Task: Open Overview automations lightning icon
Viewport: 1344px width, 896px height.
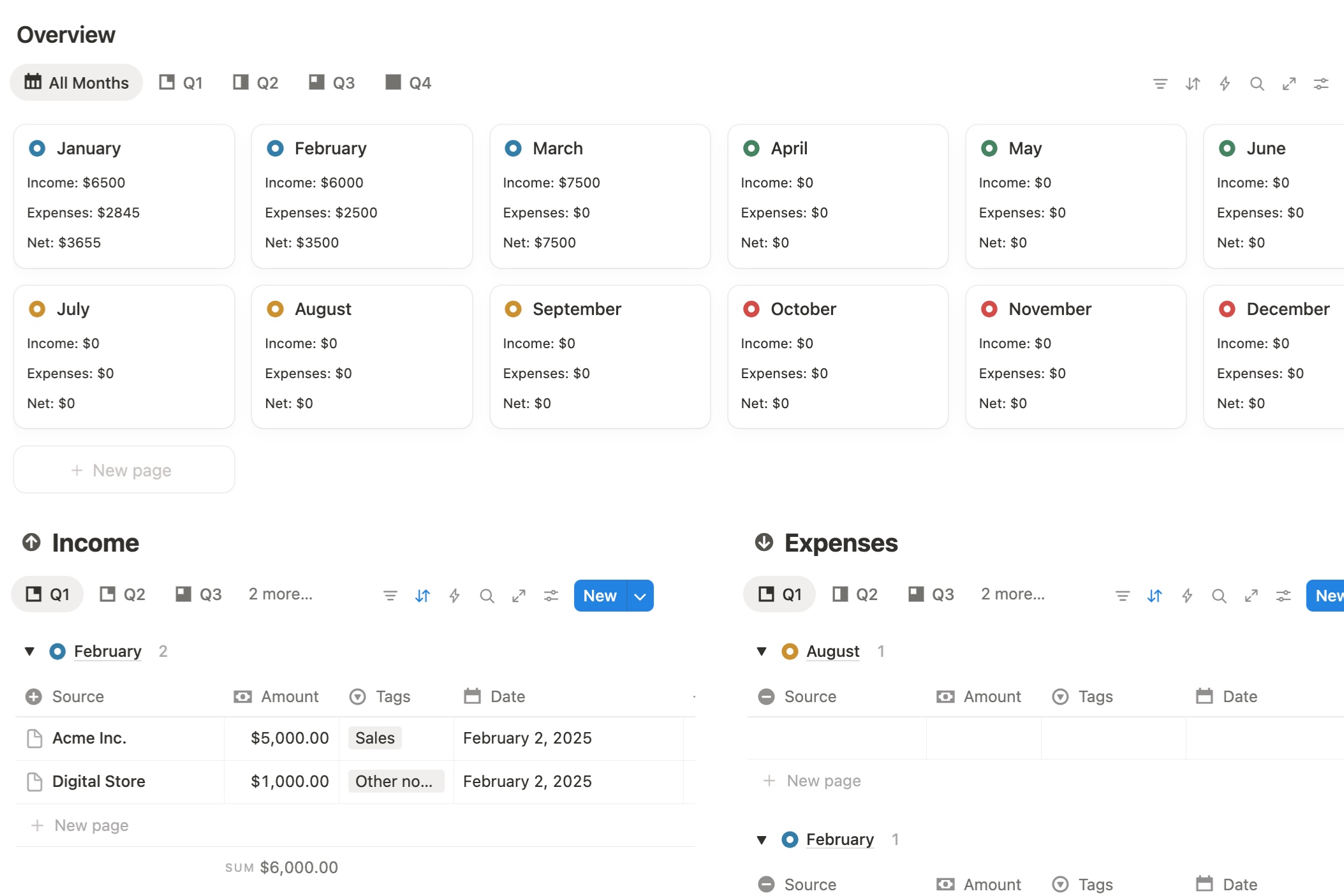Action: [1225, 84]
